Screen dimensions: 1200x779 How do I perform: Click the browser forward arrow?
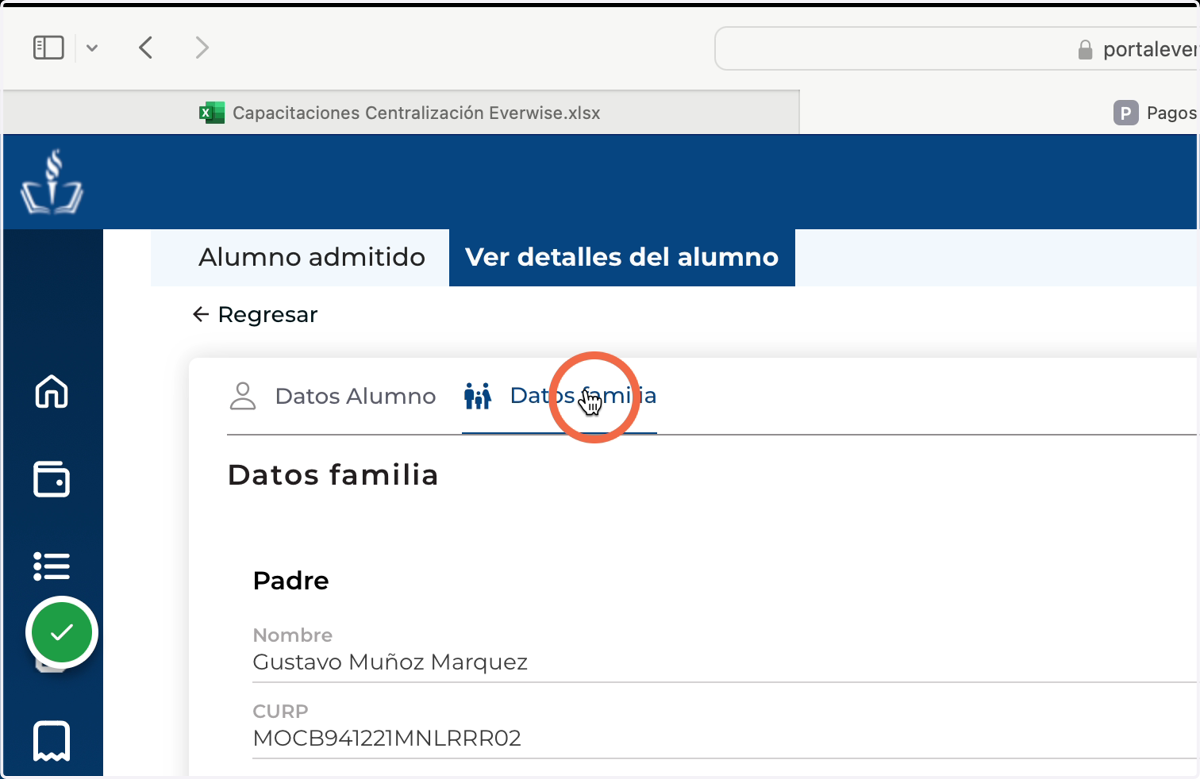click(x=202, y=47)
